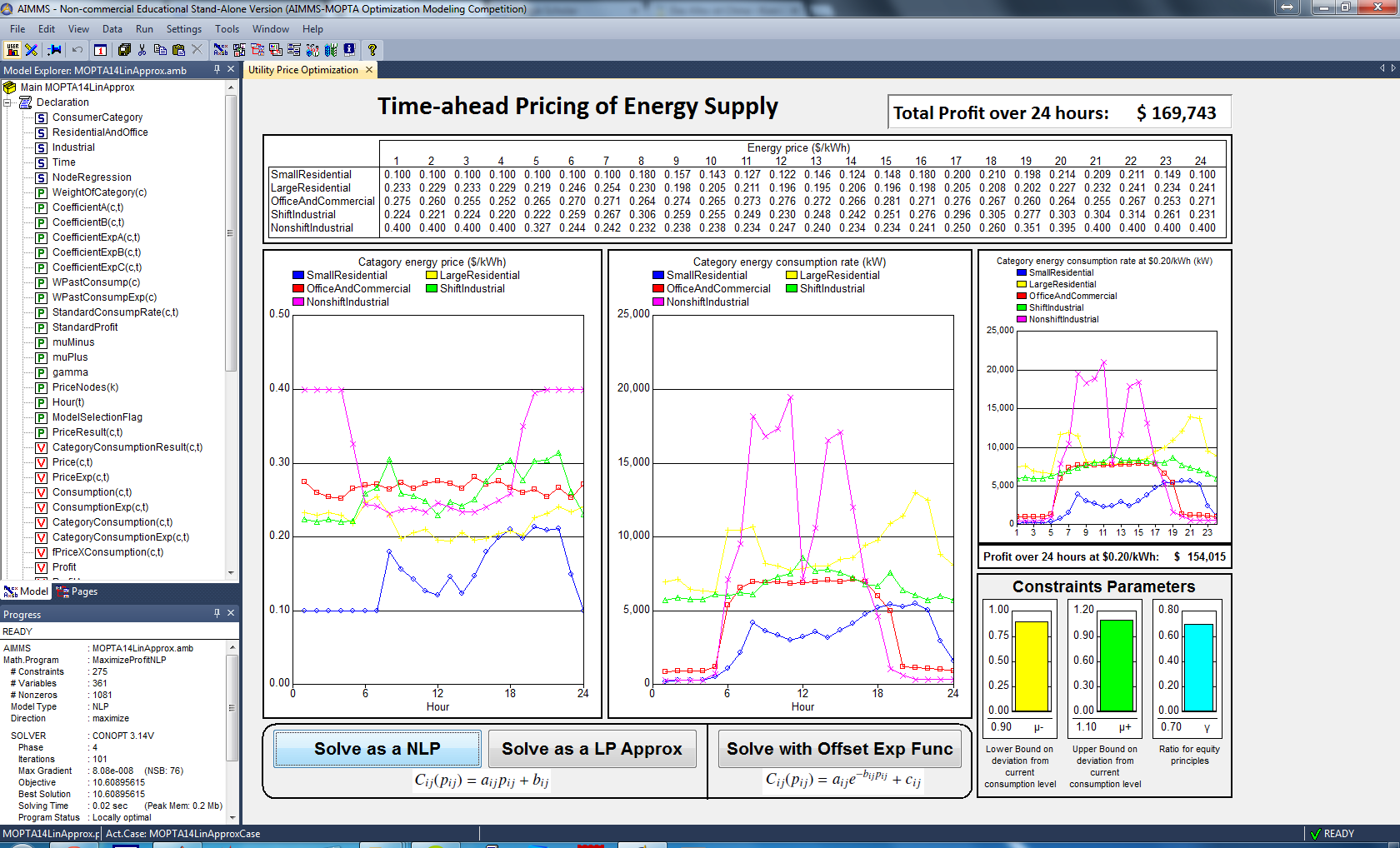Pin the Progress panel
The image size is (1400, 848).
click(217, 613)
